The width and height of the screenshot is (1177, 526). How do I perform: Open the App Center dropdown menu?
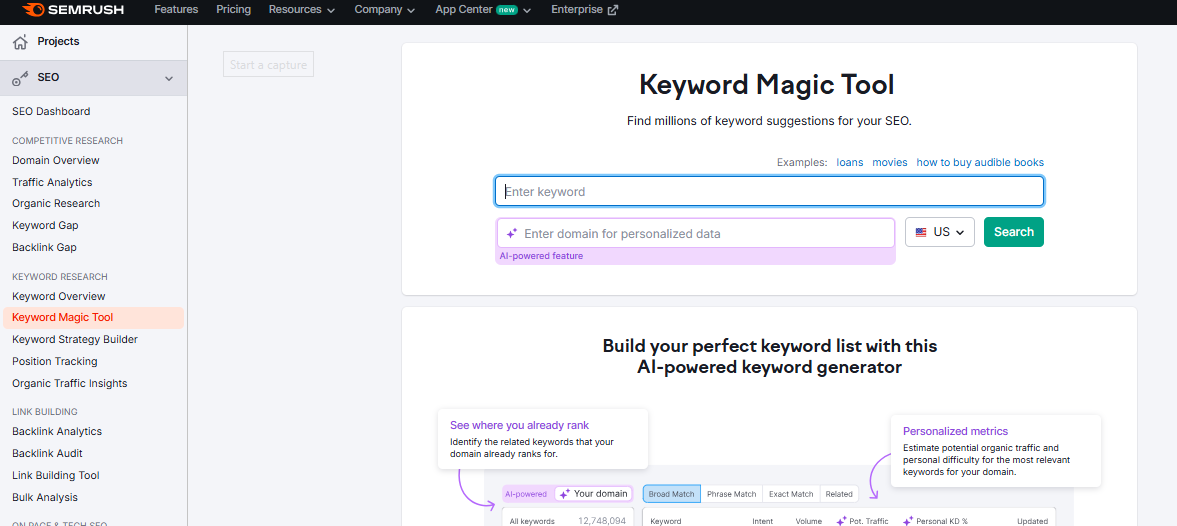pos(483,10)
